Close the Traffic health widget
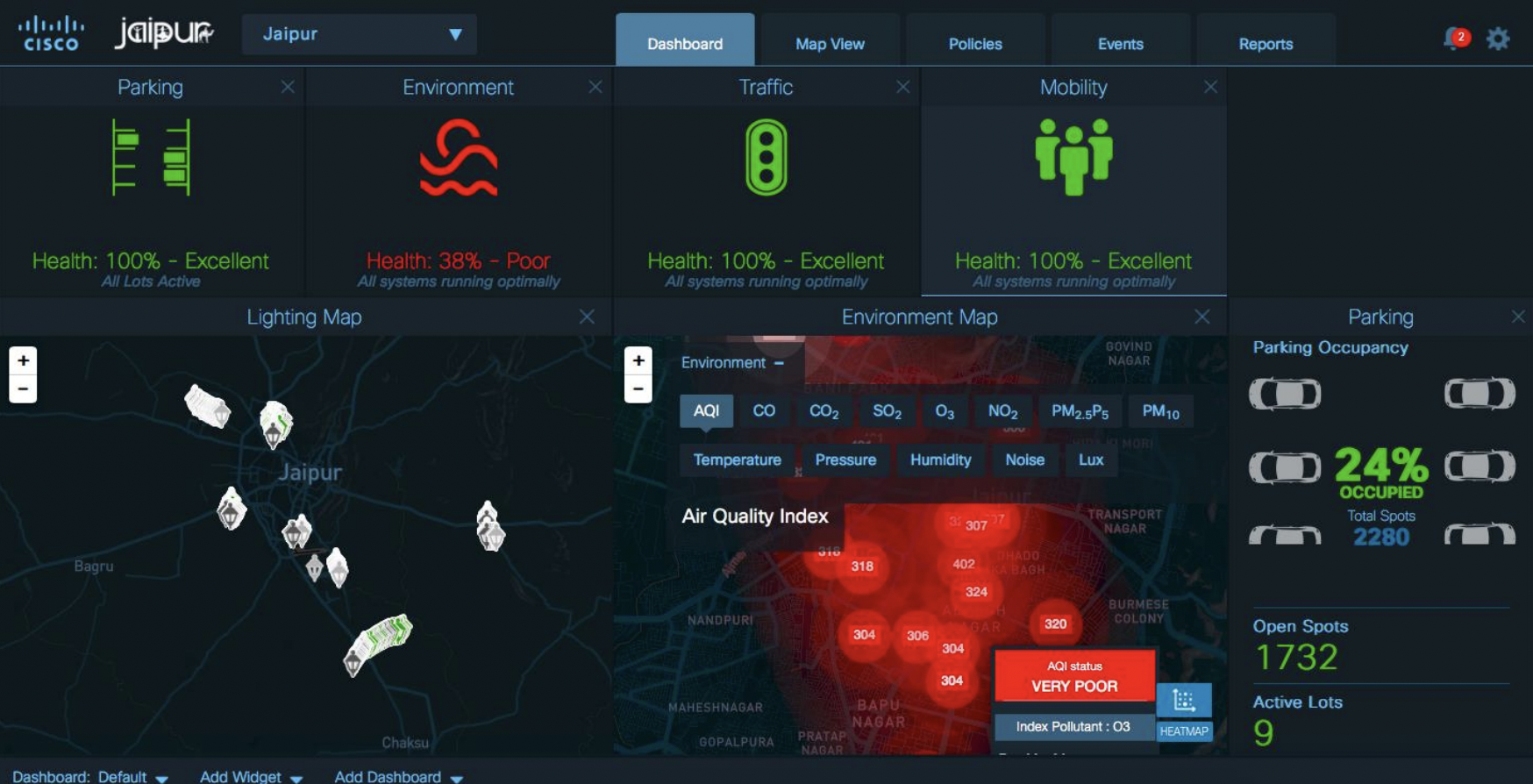 pyautogui.click(x=903, y=87)
